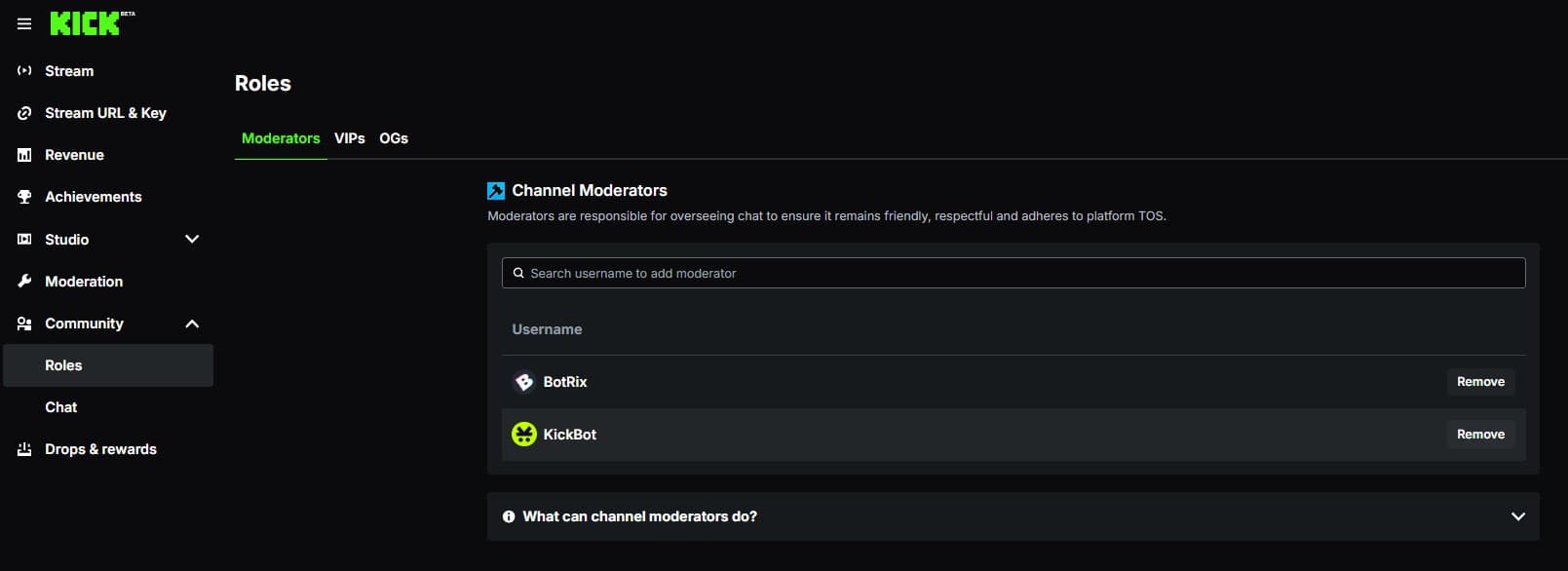This screenshot has width=1568, height=571.
Task: Click the KickBot username
Action: tap(570, 435)
